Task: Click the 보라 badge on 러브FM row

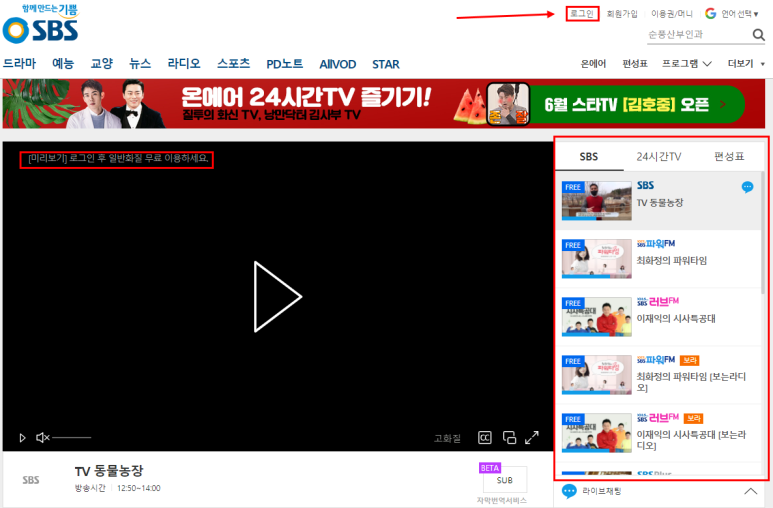Action: click(x=693, y=418)
